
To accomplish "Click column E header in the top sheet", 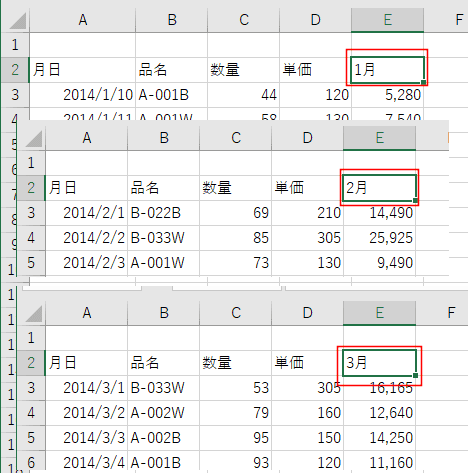I will (x=387, y=20).
